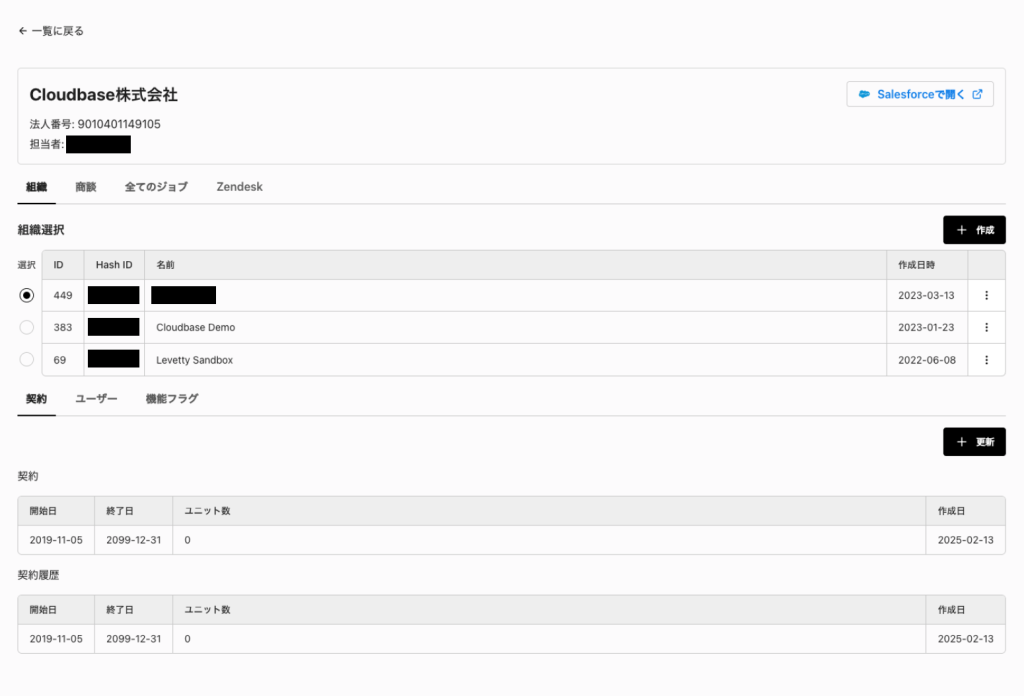This screenshot has height=696, width=1024.
Task: Open the three-dot menu for organization 449
Action: point(986,295)
